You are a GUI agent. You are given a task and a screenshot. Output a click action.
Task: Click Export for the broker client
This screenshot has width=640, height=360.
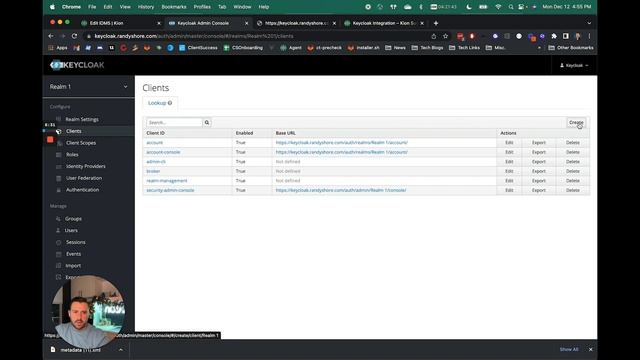coord(539,171)
